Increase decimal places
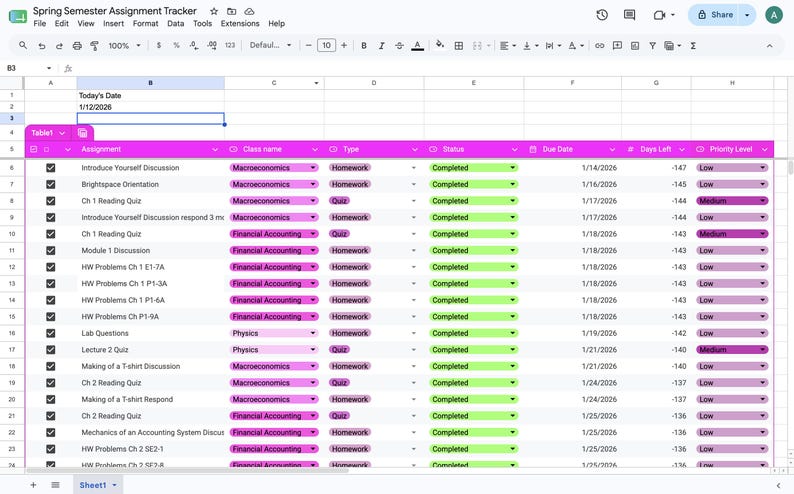This screenshot has height=494, width=794. [x=212, y=46]
